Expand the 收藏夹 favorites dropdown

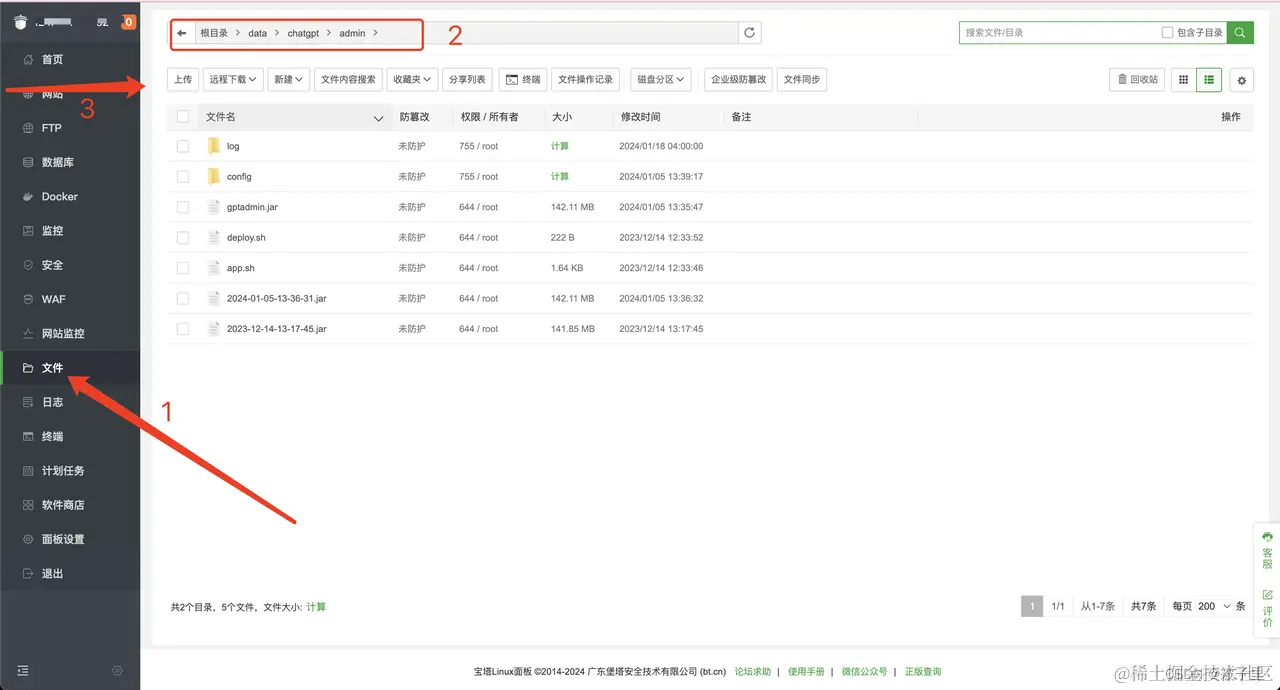[x=412, y=79]
